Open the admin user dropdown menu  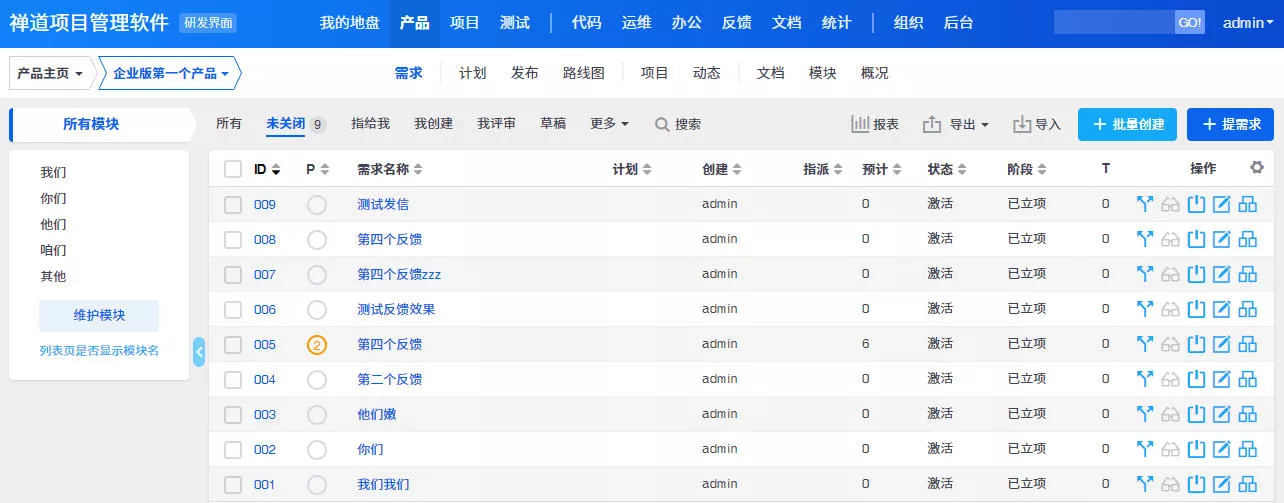pyautogui.click(x=1248, y=23)
